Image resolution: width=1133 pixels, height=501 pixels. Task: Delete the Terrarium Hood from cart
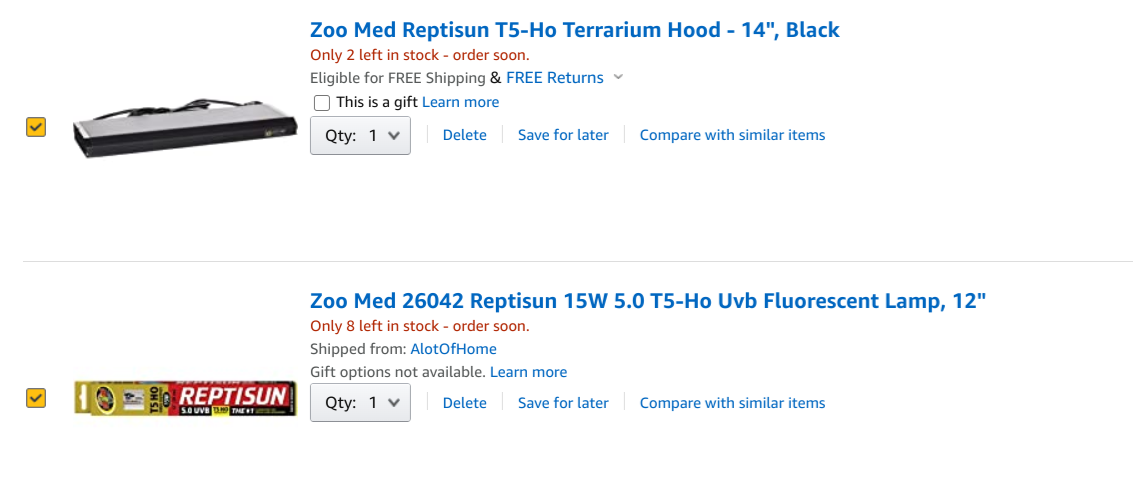464,135
